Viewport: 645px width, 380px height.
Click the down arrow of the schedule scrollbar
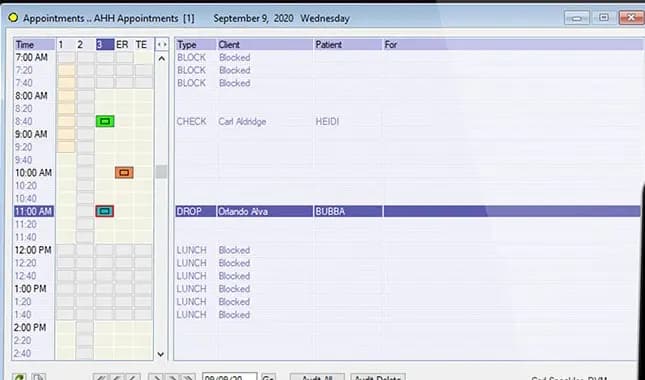coord(161,354)
